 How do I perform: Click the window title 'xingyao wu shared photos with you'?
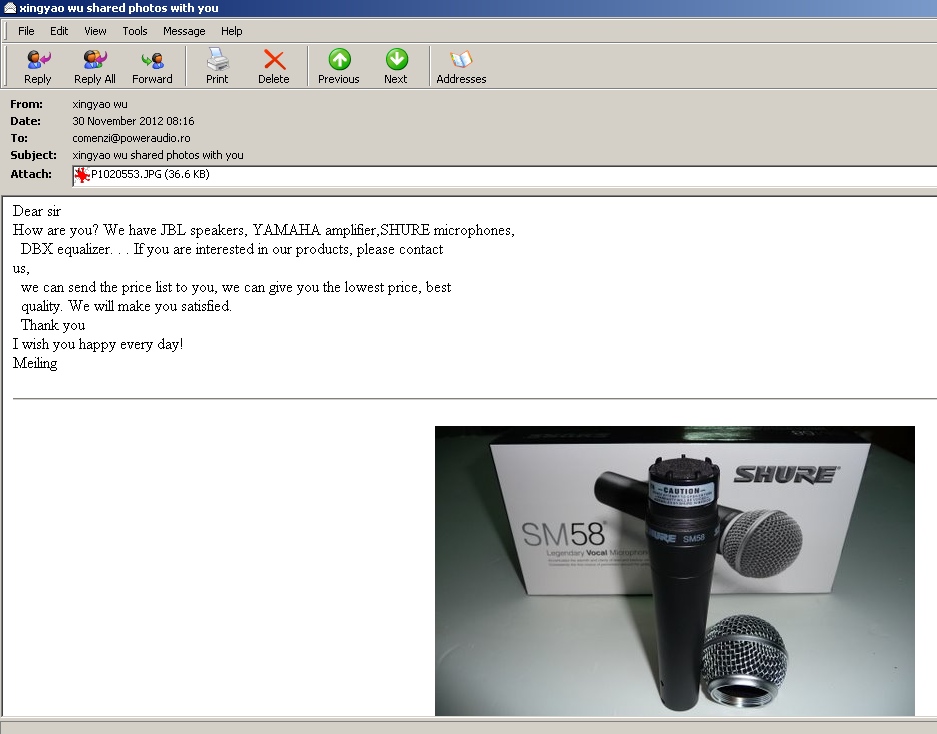click(119, 8)
